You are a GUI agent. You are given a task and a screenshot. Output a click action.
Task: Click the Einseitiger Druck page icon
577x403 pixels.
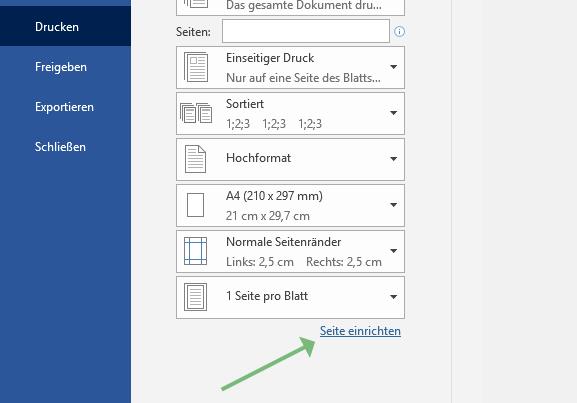[196, 67]
